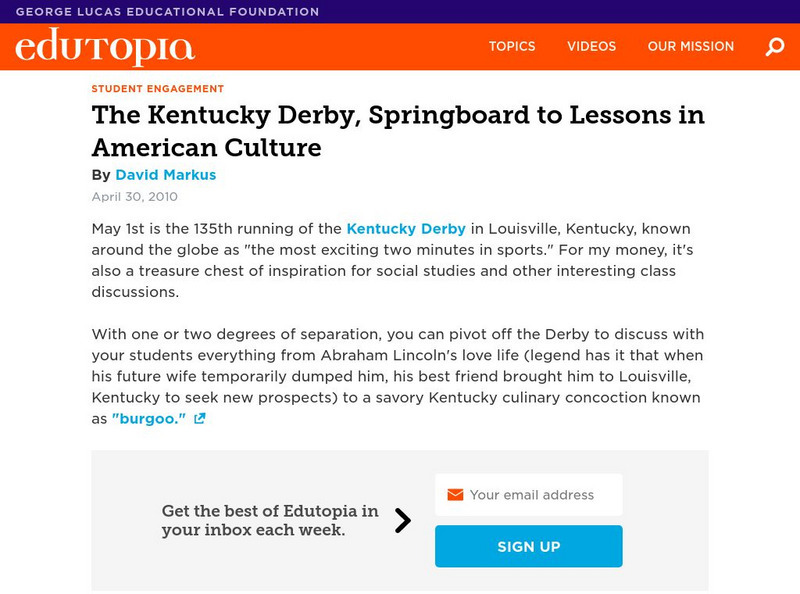
Task: Click the external-link icon after "burgoo"
Action: pyautogui.click(x=198, y=418)
